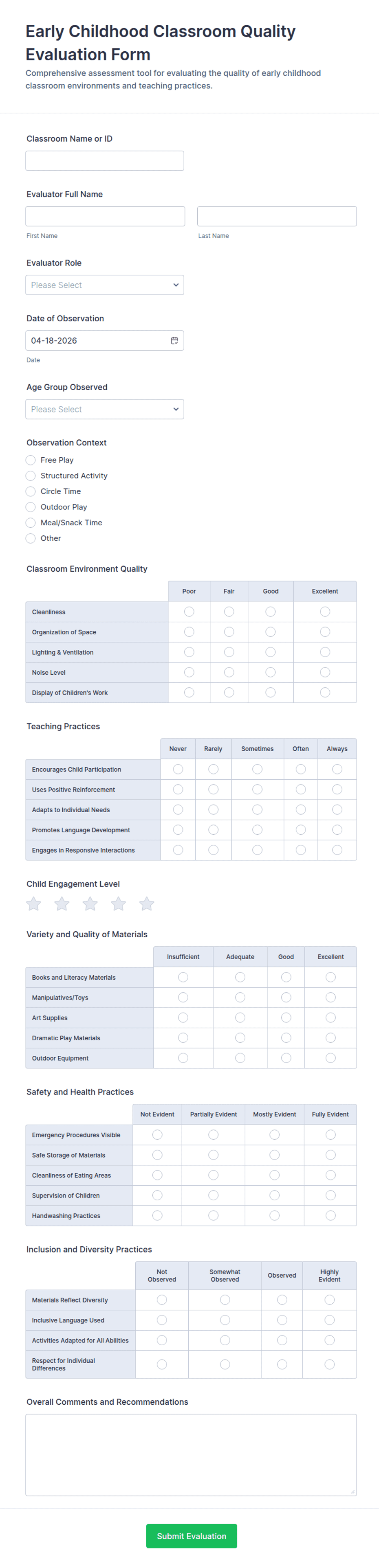Set Handwashing Practices to Fully Evident
The width and height of the screenshot is (379, 1568).
click(x=330, y=1215)
